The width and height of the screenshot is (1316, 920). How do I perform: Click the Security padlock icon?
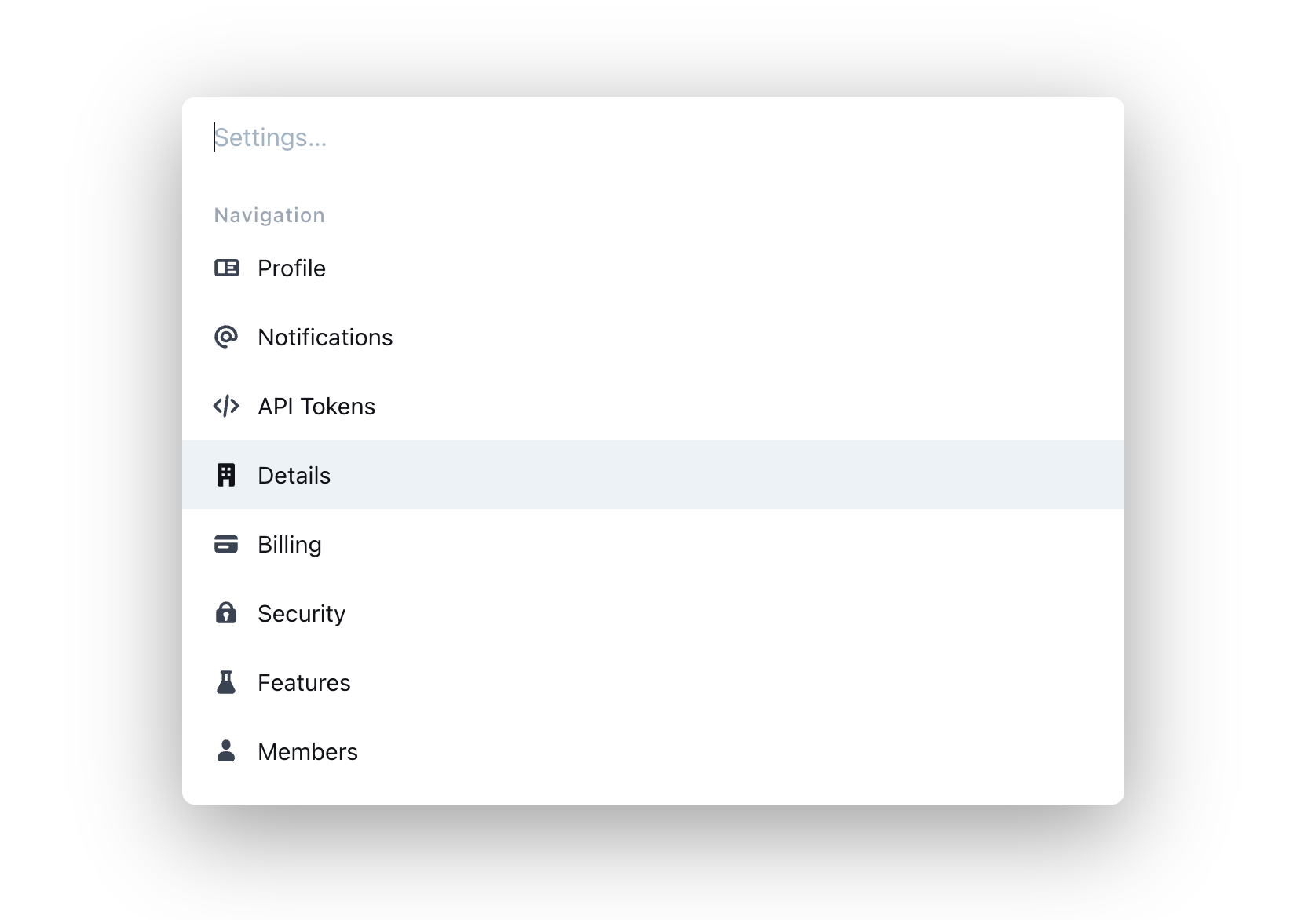tap(226, 613)
